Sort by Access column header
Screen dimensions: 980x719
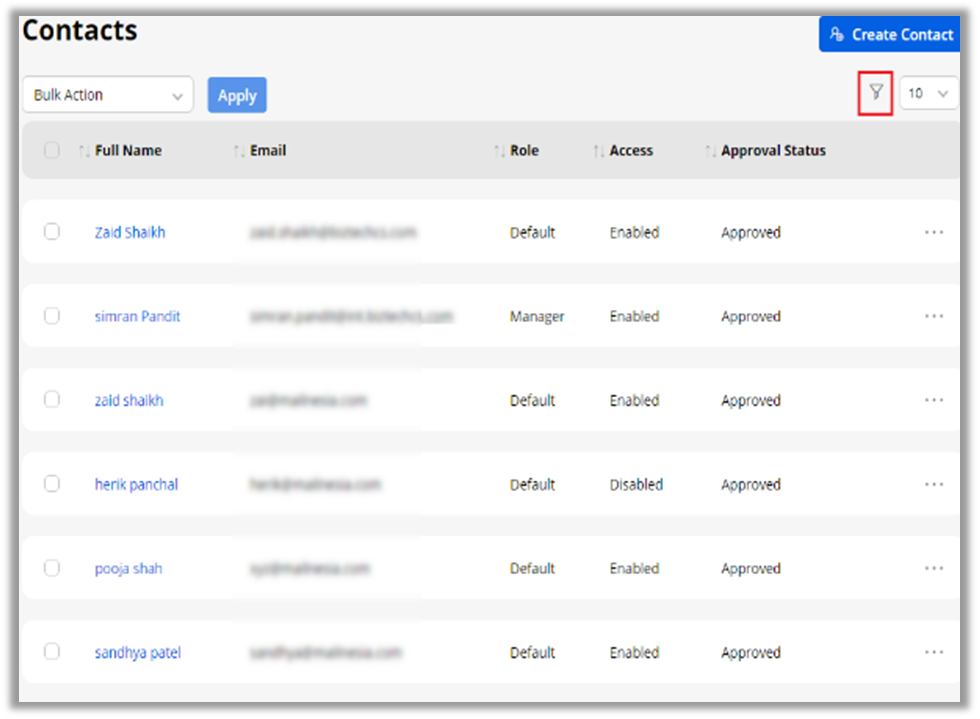tap(599, 151)
